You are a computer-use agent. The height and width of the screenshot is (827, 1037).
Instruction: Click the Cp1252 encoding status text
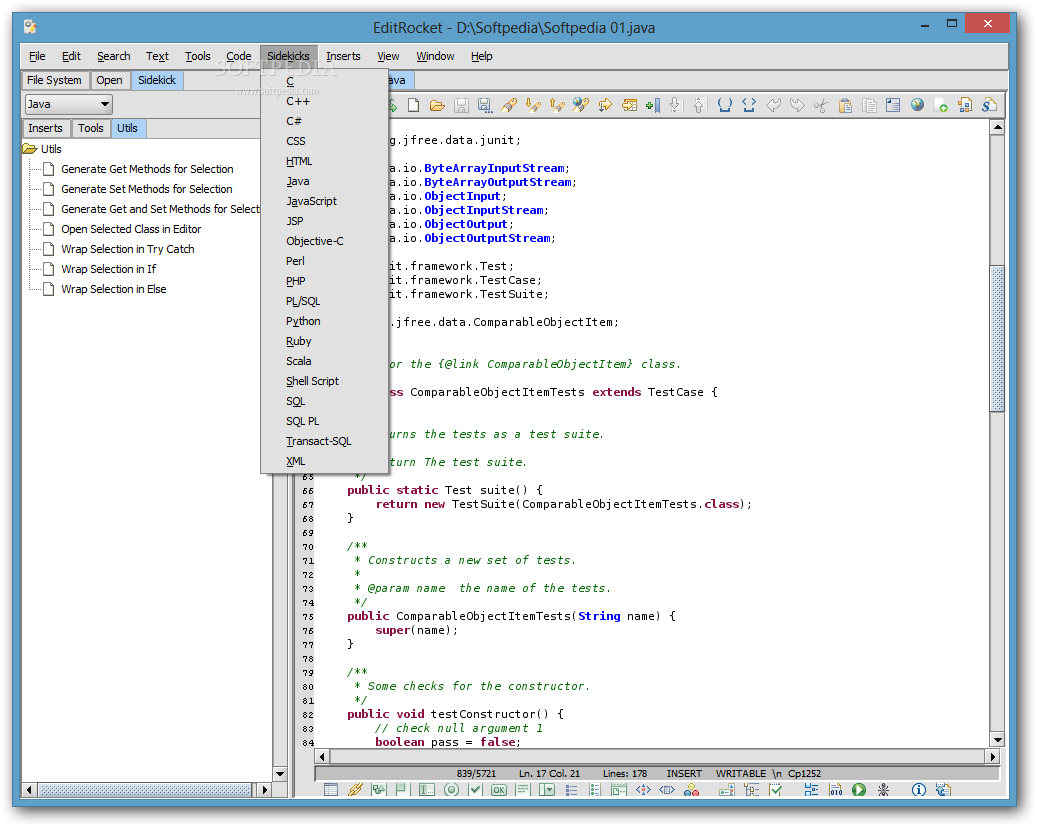tap(804, 773)
